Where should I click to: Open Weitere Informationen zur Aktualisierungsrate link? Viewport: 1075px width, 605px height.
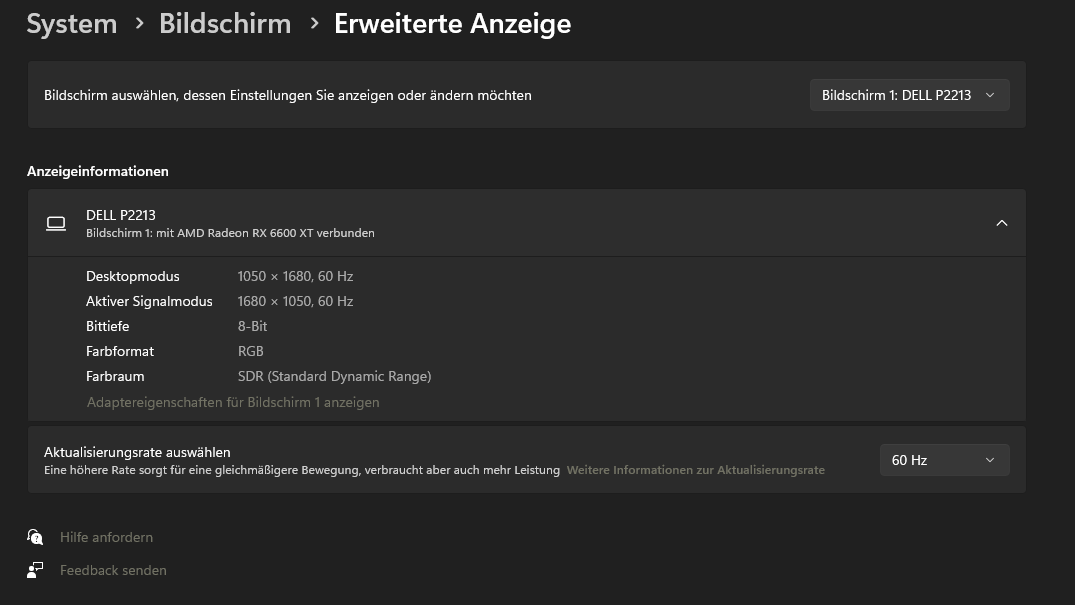tap(695, 470)
